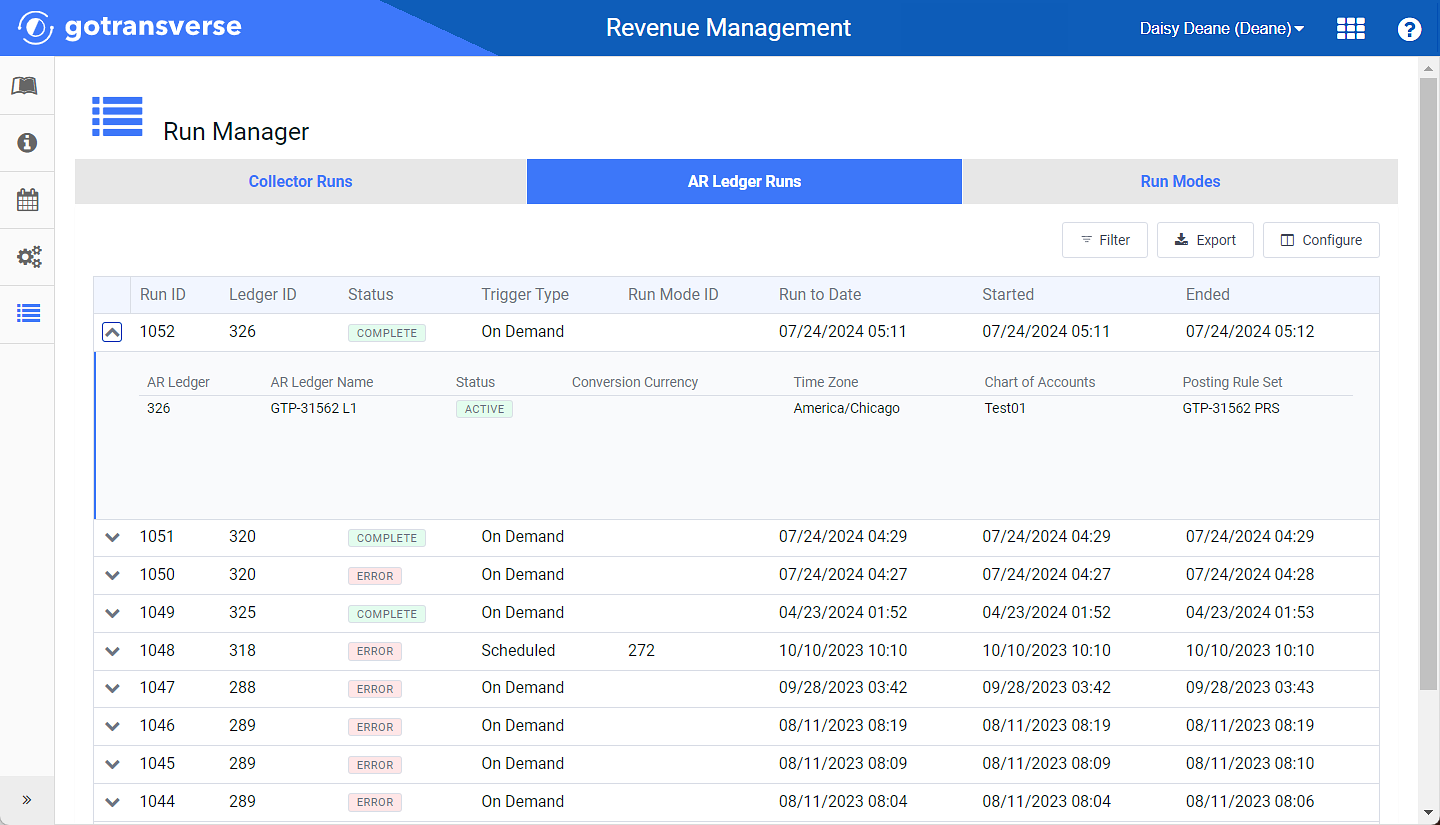Expand run 1045 row

click(x=112, y=764)
